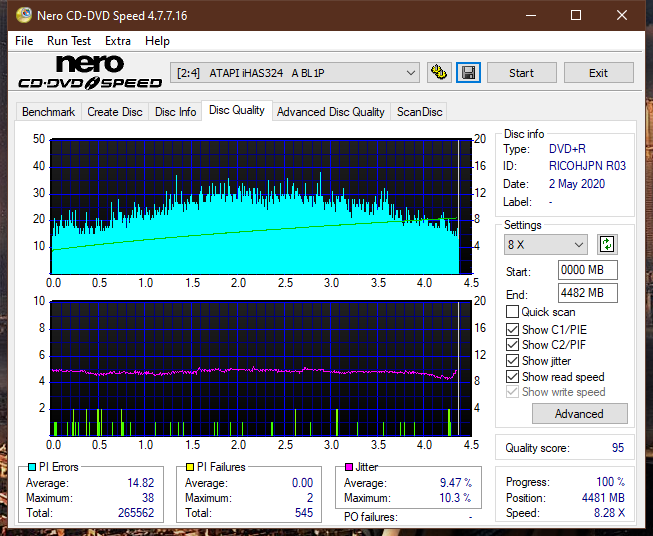Viewport: 653px width, 536px height.
Task: Open the drive selection dropdown
Action: [x=295, y=73]
